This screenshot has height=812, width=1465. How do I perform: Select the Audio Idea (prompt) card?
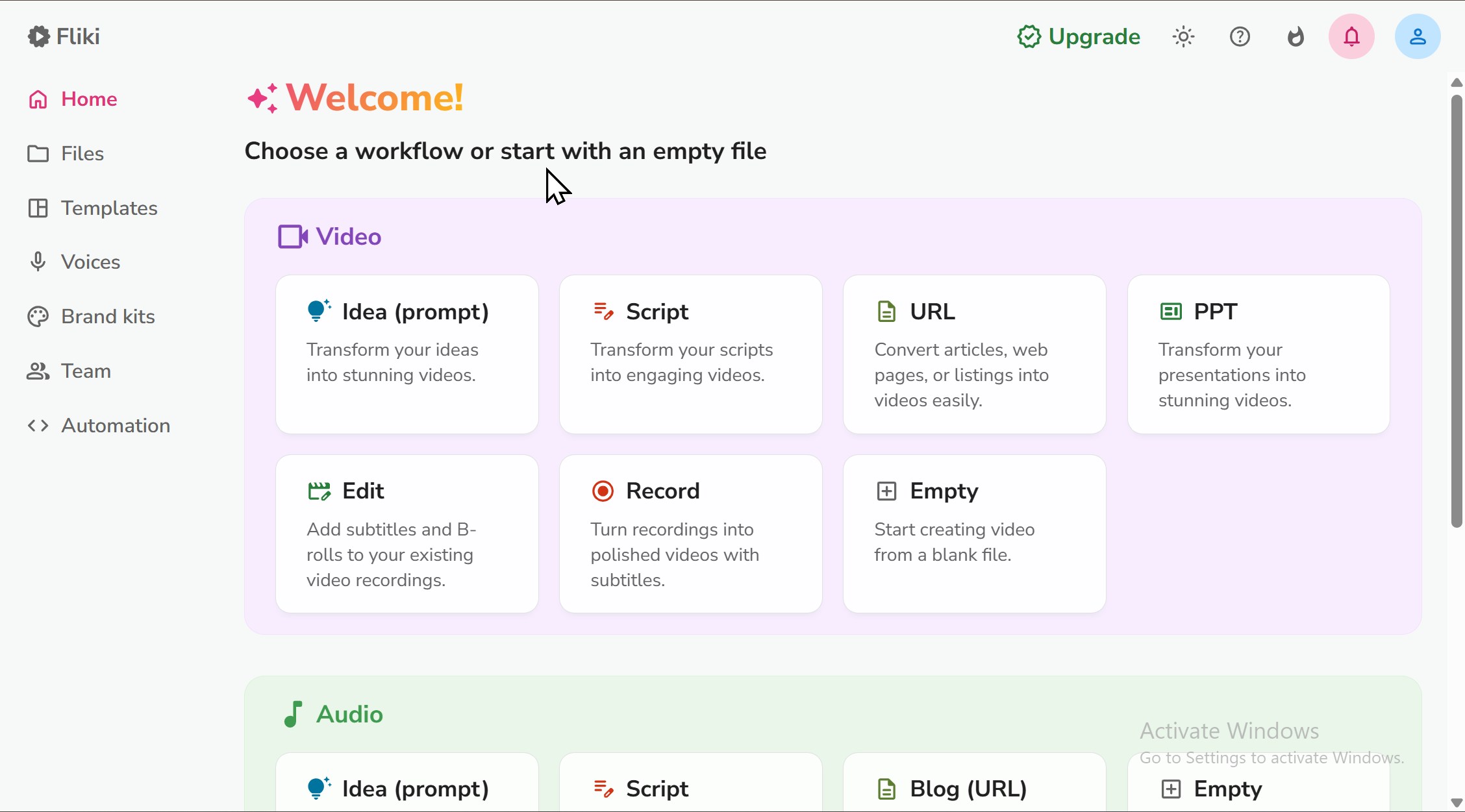tap(407, 782)
